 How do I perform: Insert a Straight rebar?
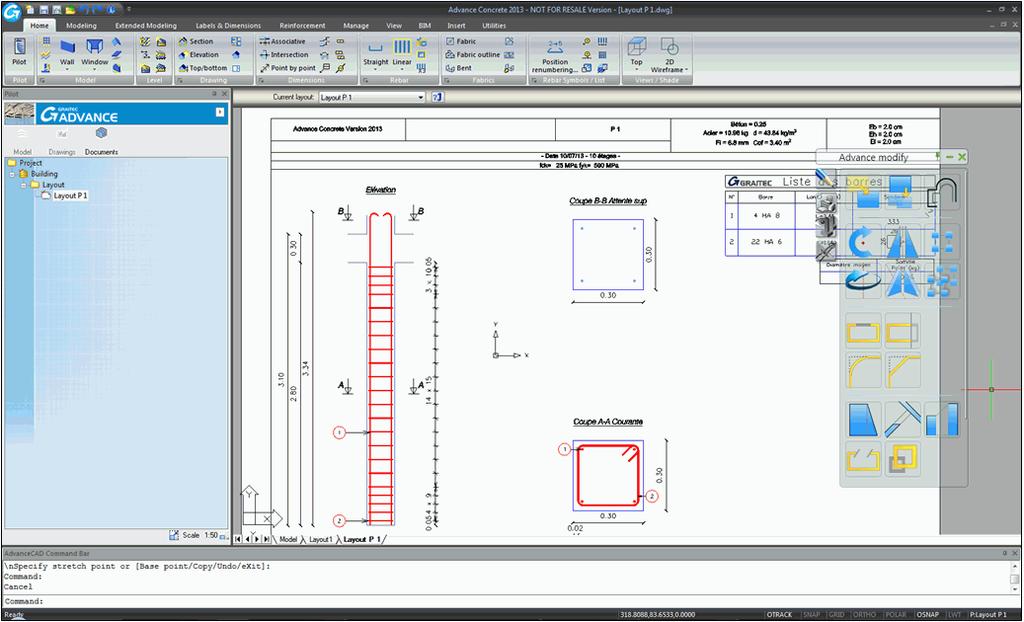[376, 53]
